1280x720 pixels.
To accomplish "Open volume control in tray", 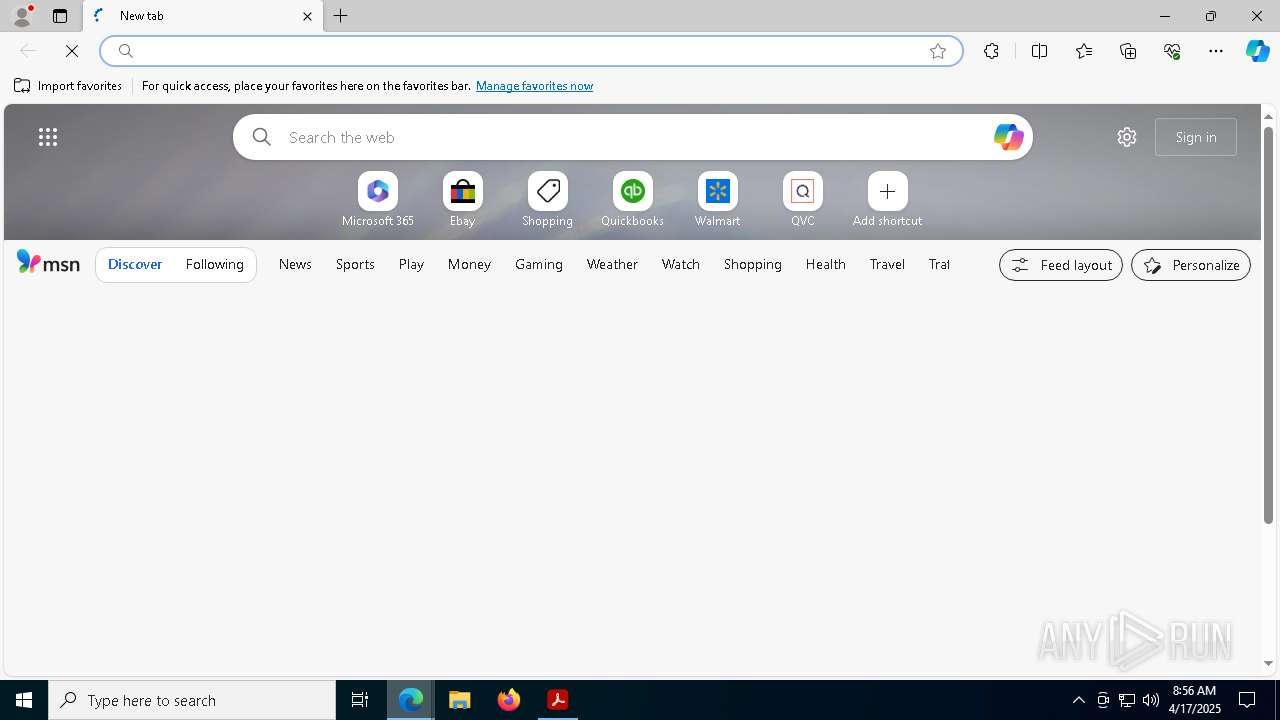I will [1151, 700].
